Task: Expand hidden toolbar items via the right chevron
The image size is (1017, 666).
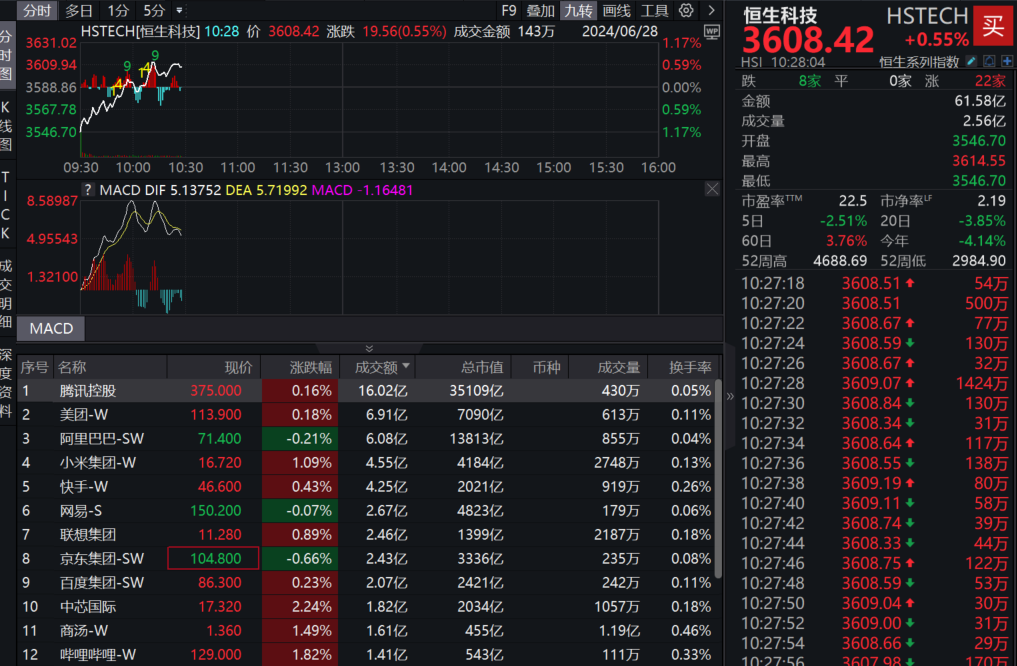Action: [x=711, y=11]
